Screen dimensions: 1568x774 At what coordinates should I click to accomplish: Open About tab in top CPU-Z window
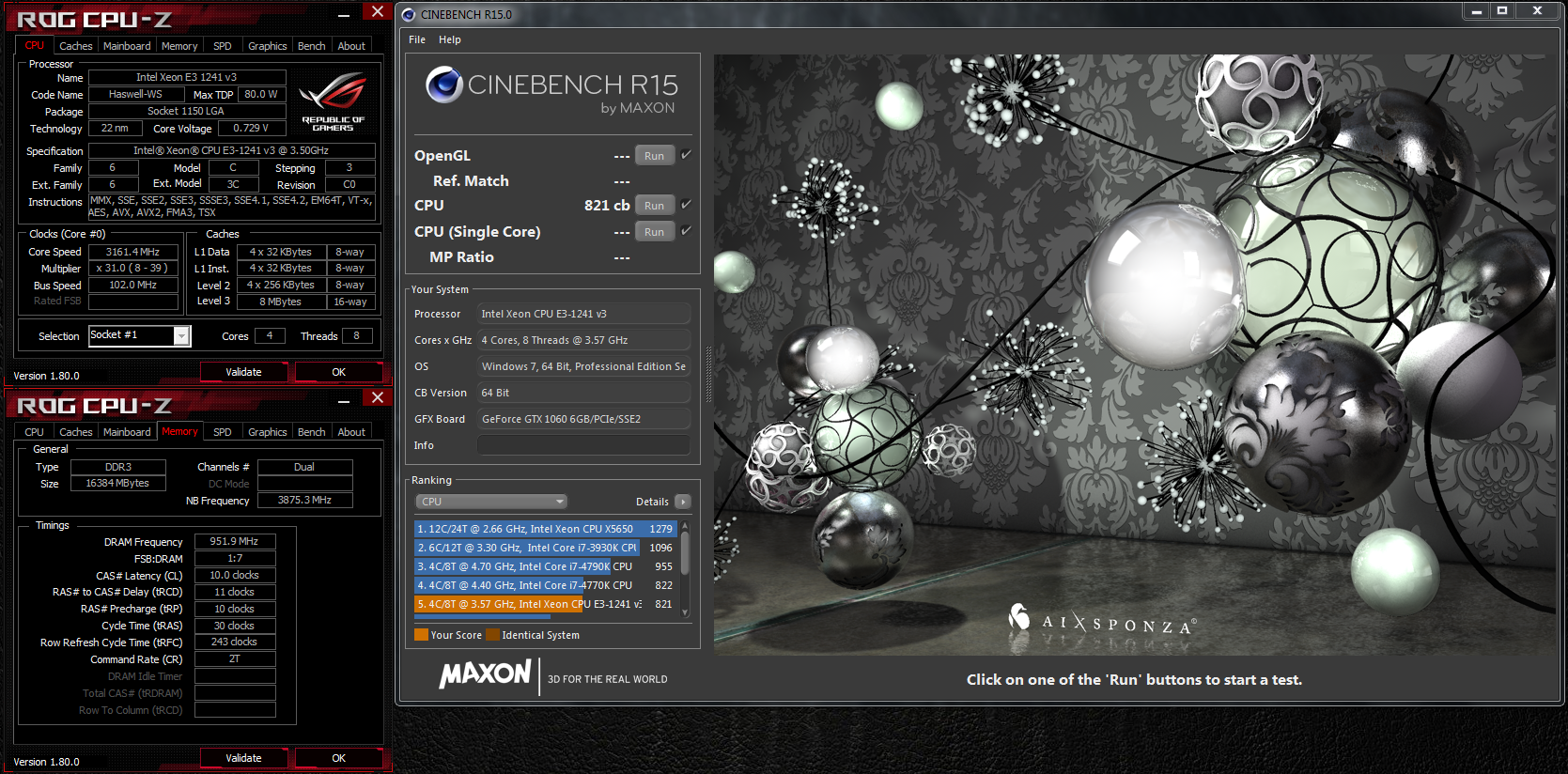(351, 45)
